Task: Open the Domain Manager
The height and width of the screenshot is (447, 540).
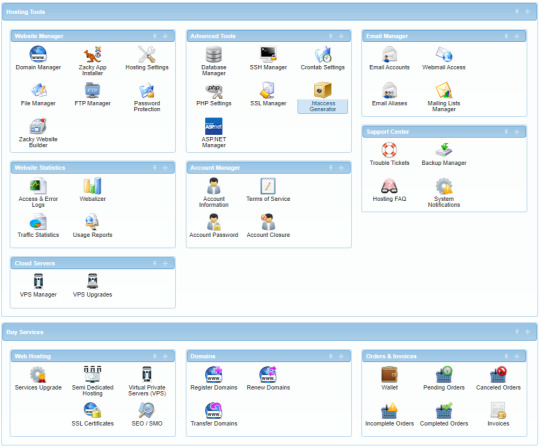Action: point(38,58)
